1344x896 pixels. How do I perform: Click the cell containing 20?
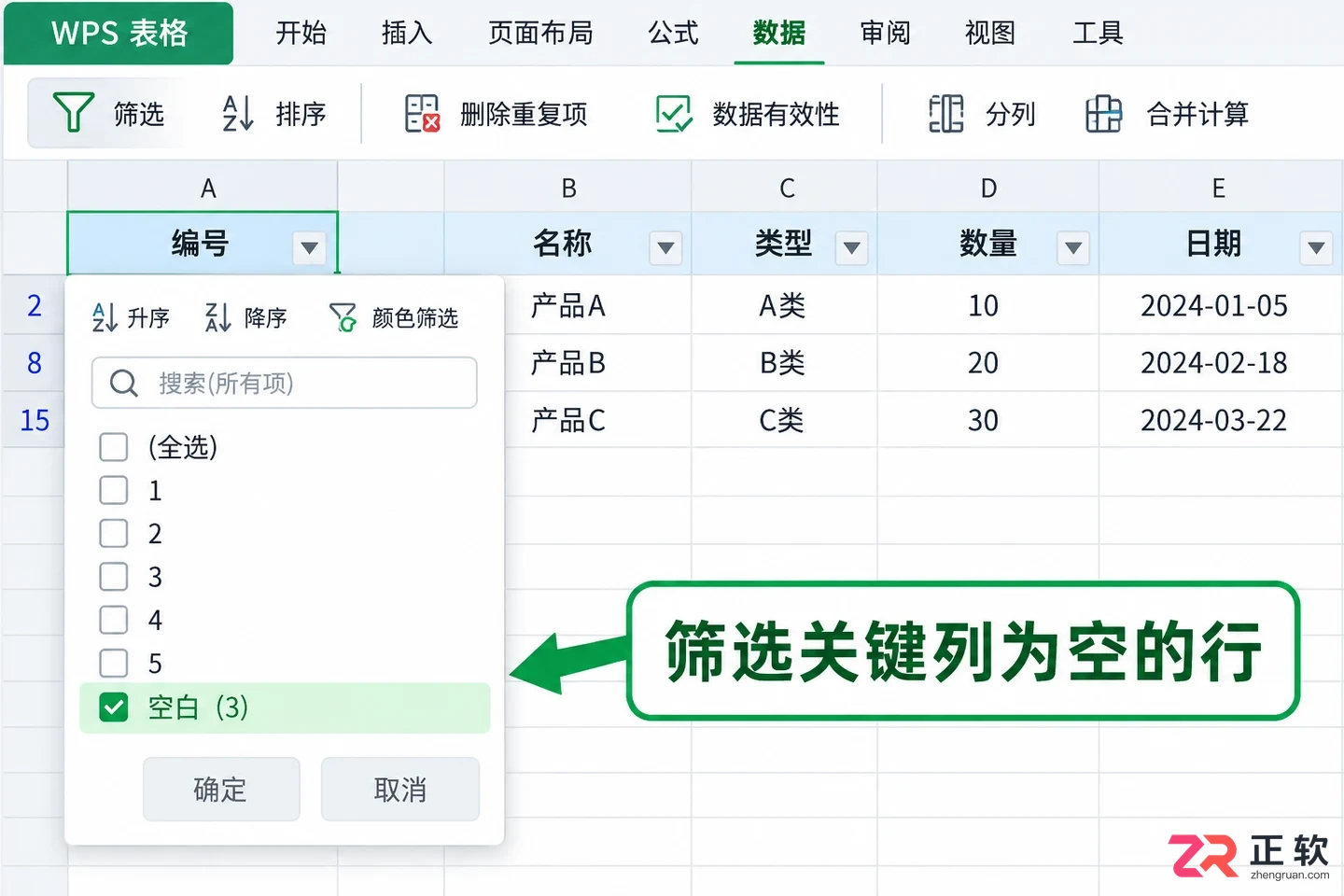pyautogui.click(x=988, y=362)
